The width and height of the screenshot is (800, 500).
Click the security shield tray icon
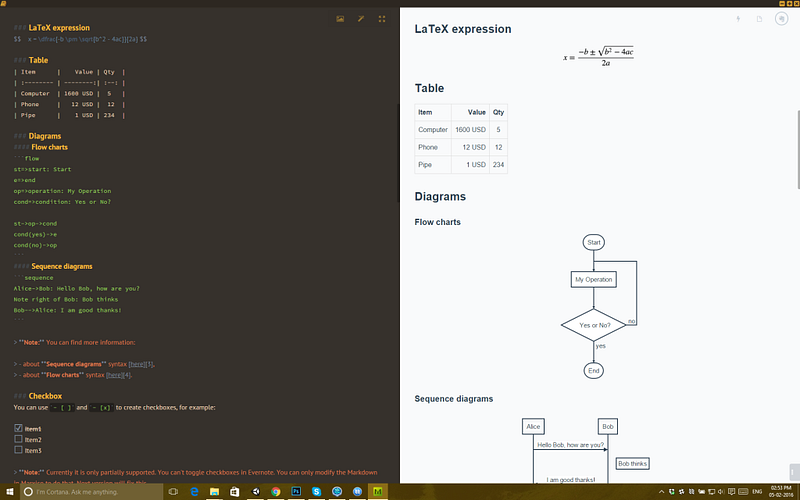point(671,492)
